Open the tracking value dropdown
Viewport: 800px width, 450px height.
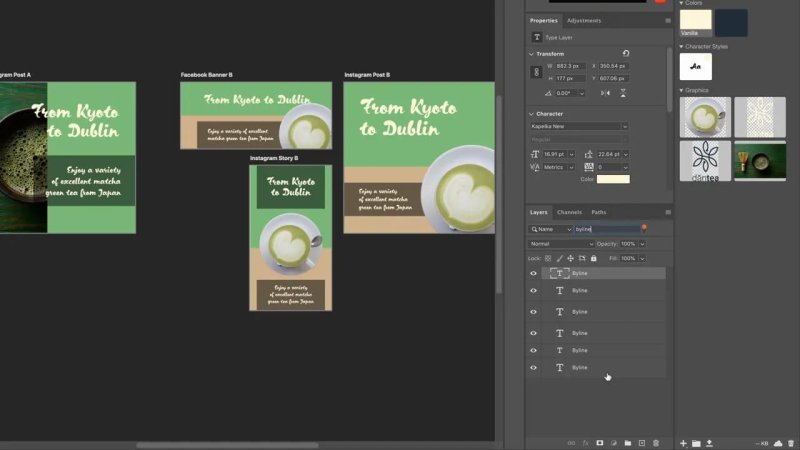[626, 167]
